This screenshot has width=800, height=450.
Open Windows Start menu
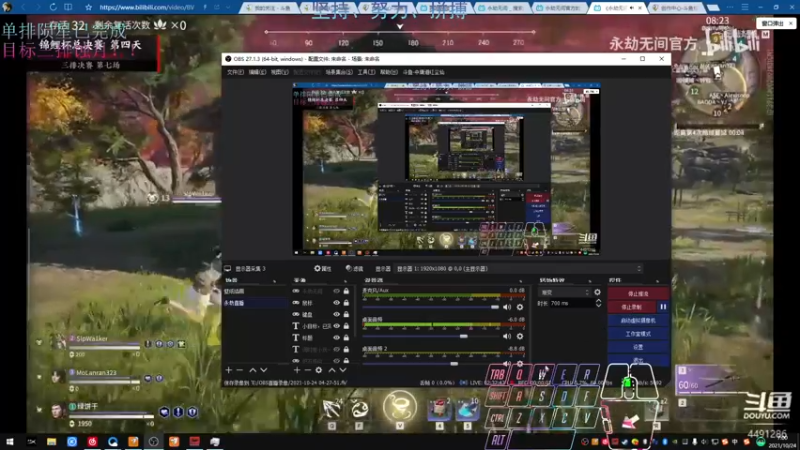pos(9,441)
